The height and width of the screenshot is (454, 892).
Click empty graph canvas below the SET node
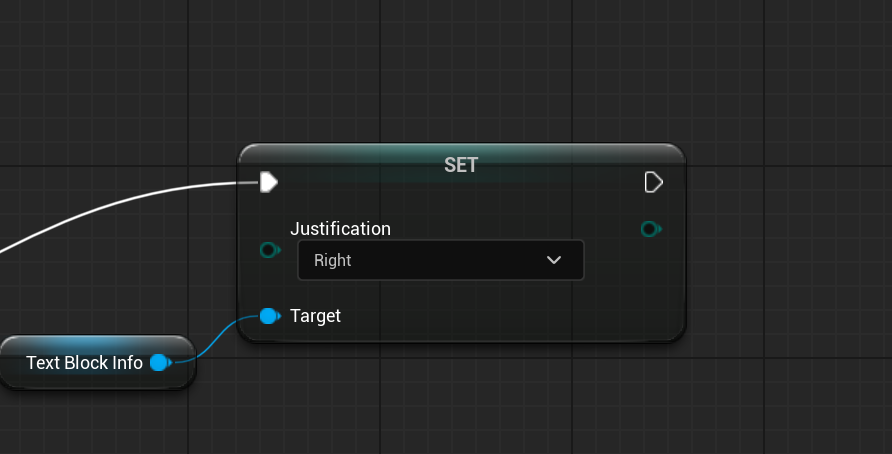click(x=460, y=400)
